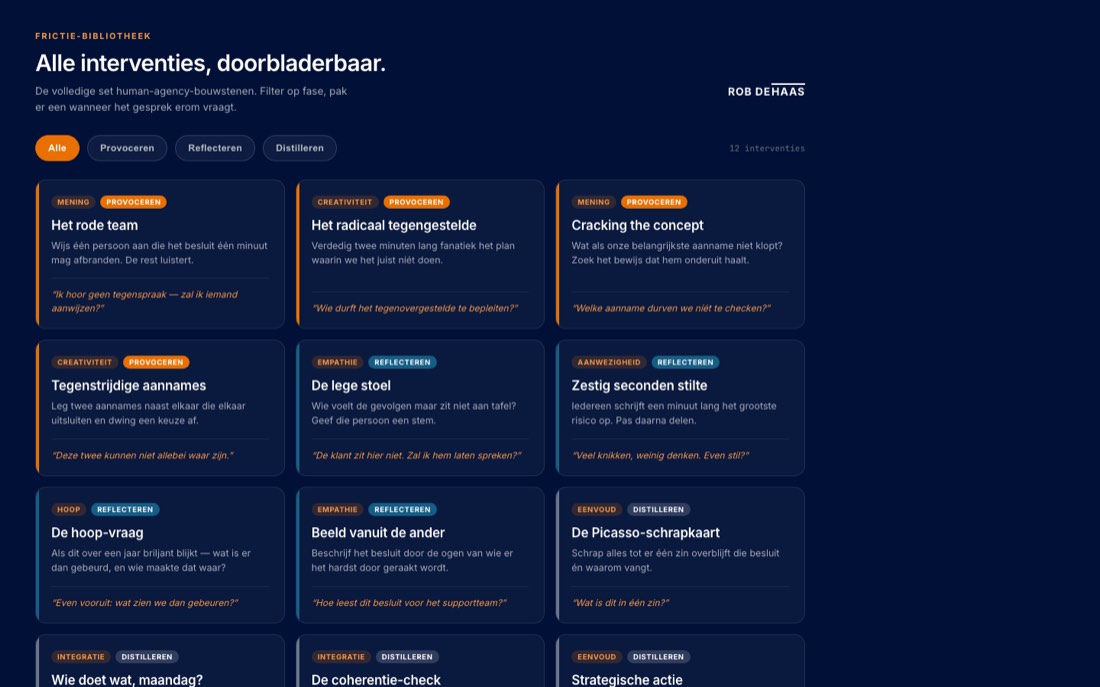Click the AANWEZIGHEID tag

[x=609, y=362]
